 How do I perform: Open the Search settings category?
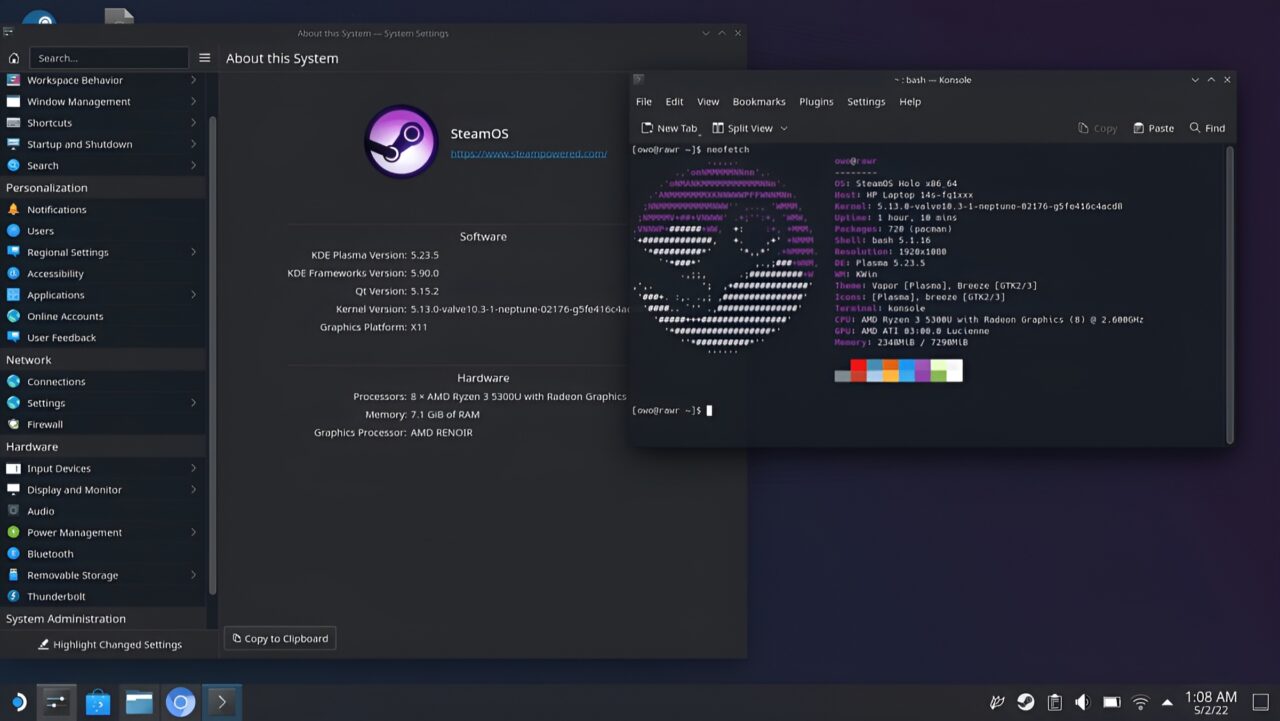pos(102,166)
